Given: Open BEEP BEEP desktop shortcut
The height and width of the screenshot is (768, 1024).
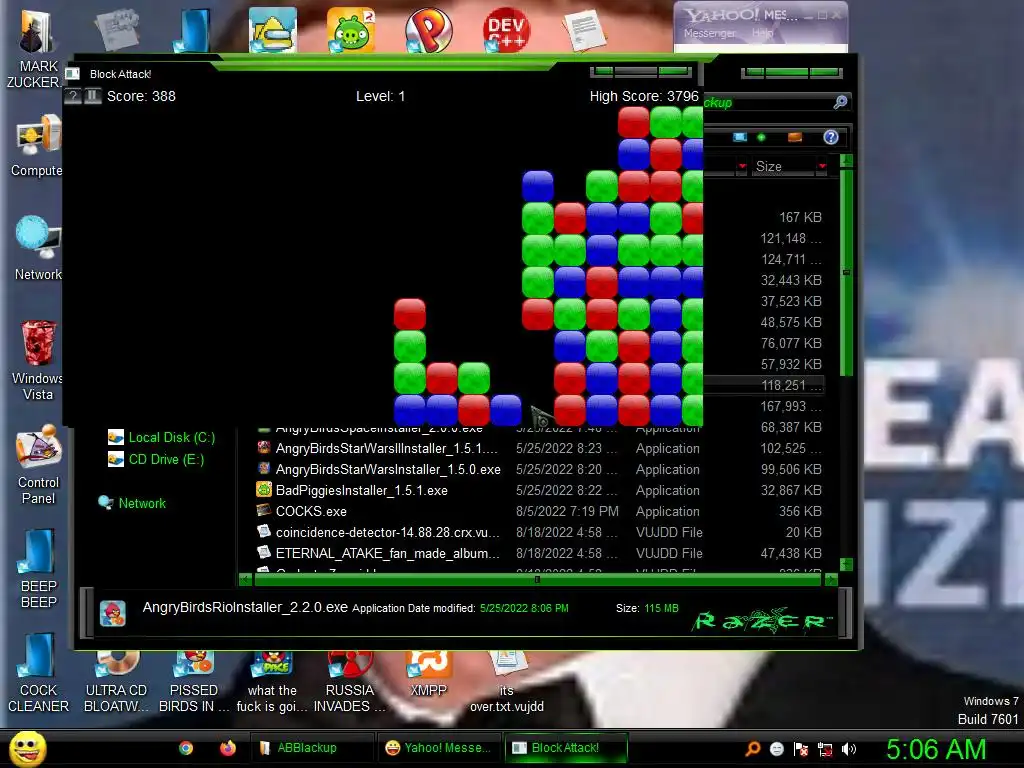Looking at the screenshot, I should click(x=38, y=569).
